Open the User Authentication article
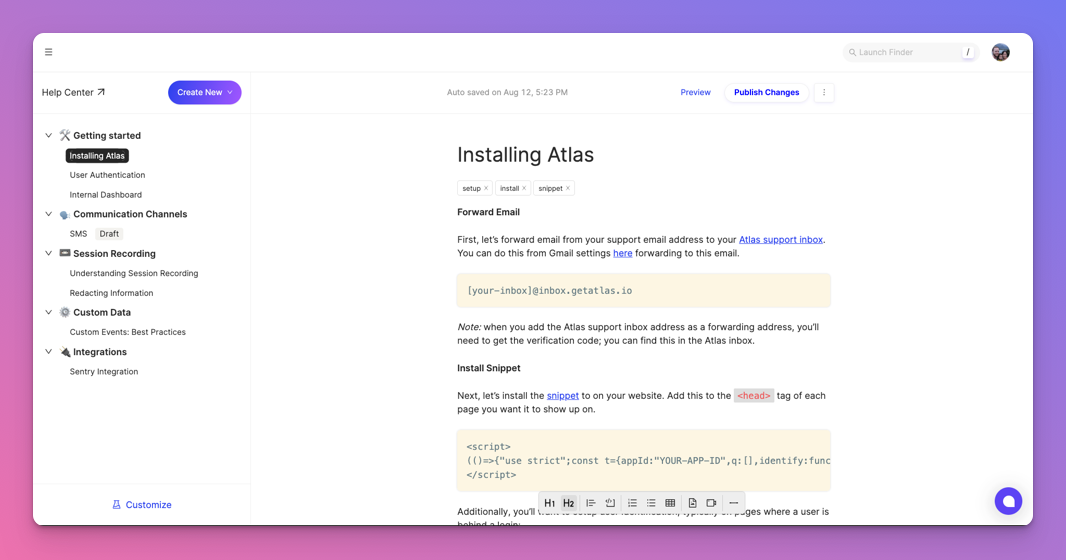The image size is (1066, 560). click(x=107, y=175)
